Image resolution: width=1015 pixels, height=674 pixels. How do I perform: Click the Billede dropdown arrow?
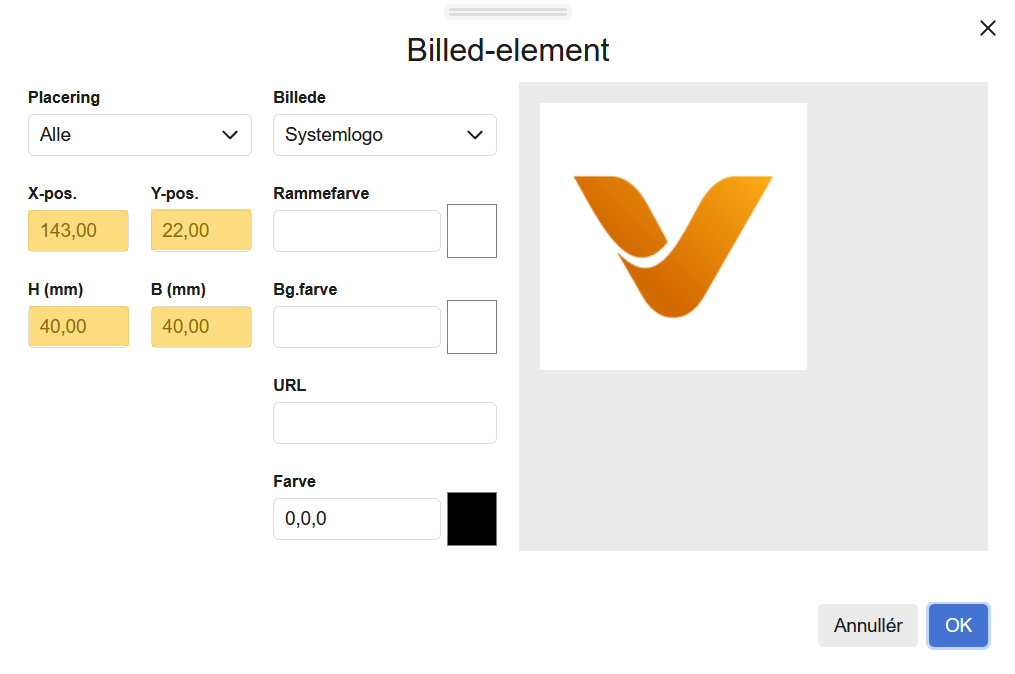(474, 134)
